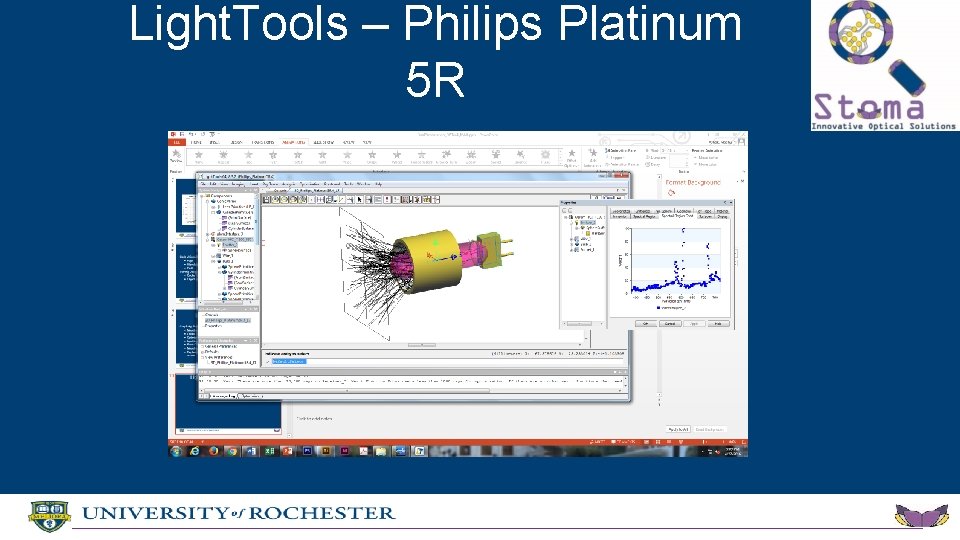
Task: Switch to the DESIGN ribbon tab
Action: click(x=236, y=142)
